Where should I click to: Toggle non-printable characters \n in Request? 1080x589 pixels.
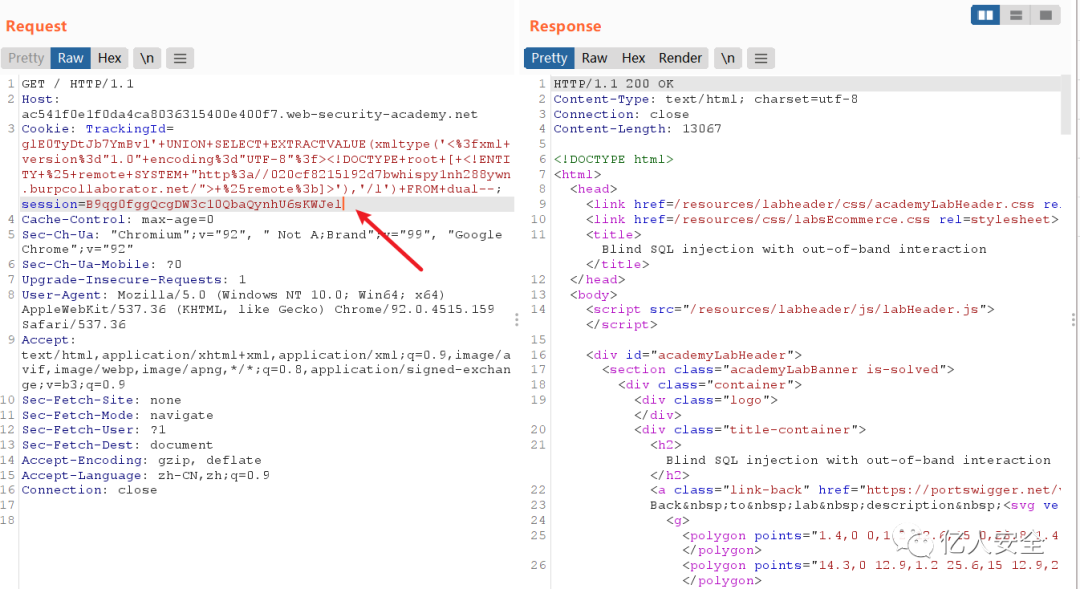(147, 59)
